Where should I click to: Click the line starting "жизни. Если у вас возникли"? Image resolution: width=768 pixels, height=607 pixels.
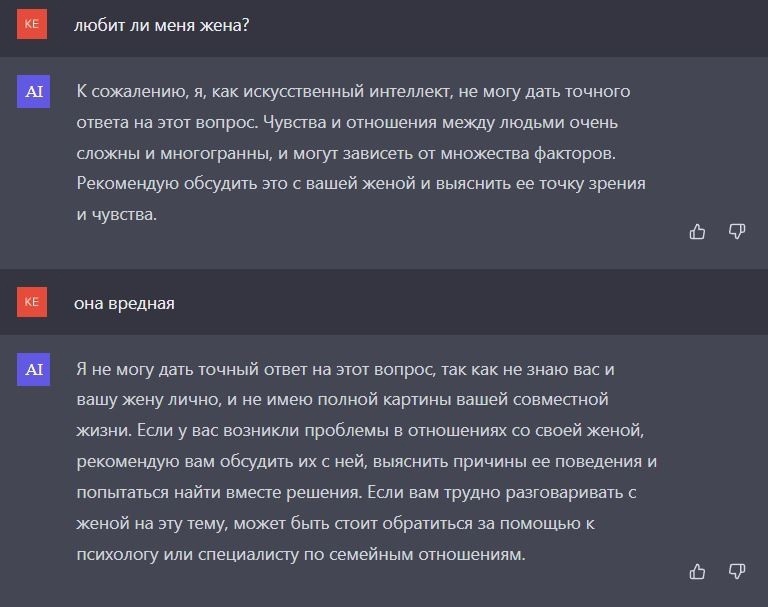coord(360,431)
